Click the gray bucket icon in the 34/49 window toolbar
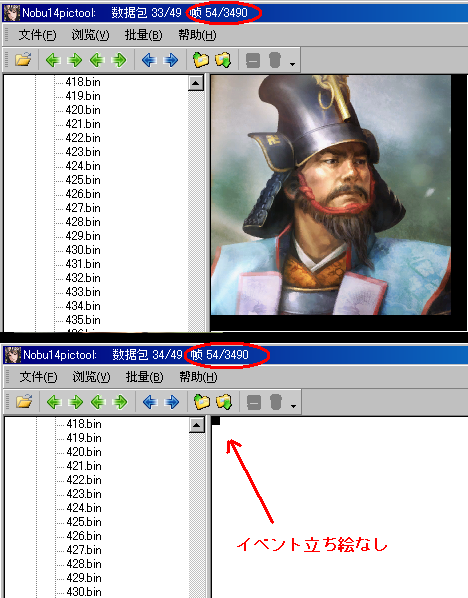This screenshot has width=468, height=598. pos(276,402)
